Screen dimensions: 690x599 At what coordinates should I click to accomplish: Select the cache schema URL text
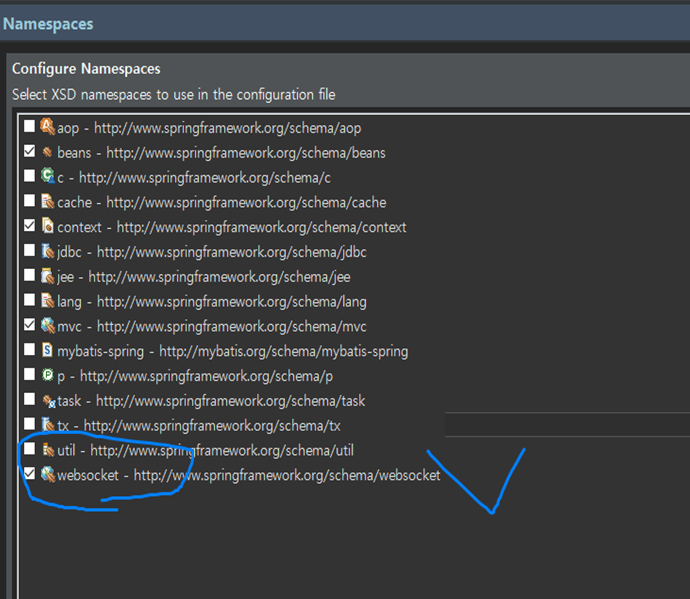coord(246,202)
